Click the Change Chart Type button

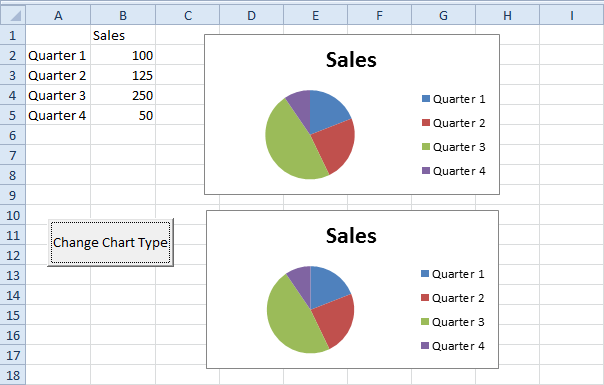(x=111, y=242)
